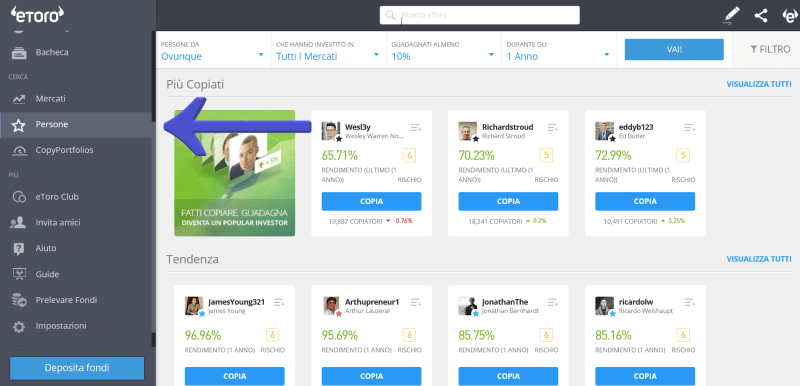This screenshot has height=386, width=800.
Task: Expand Guadagnati Almeno 10% dropdown
Action: tap(443, 50)
